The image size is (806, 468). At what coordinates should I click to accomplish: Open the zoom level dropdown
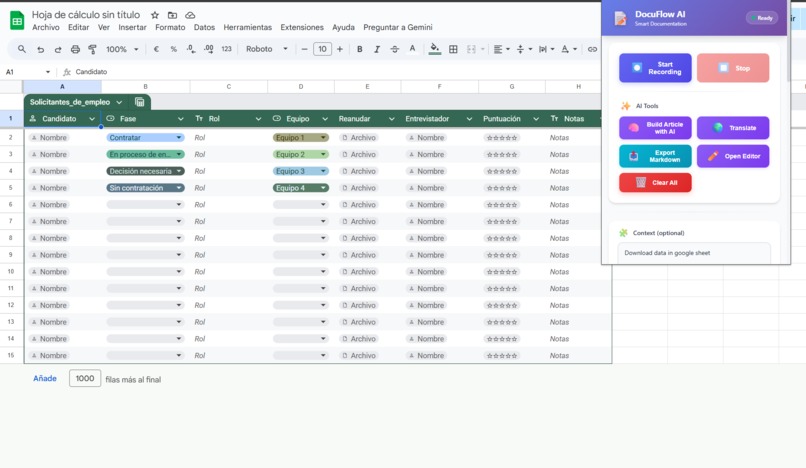click(122, 49)
